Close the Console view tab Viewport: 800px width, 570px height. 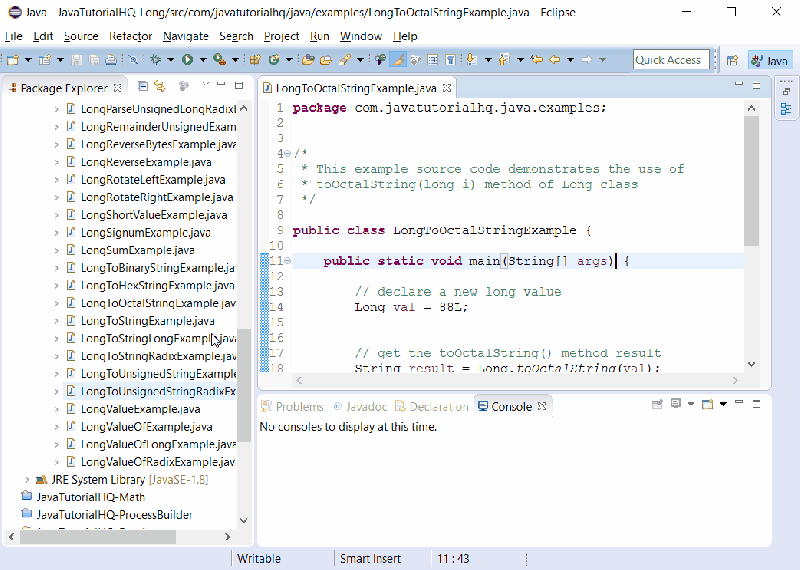coord(542,406)
